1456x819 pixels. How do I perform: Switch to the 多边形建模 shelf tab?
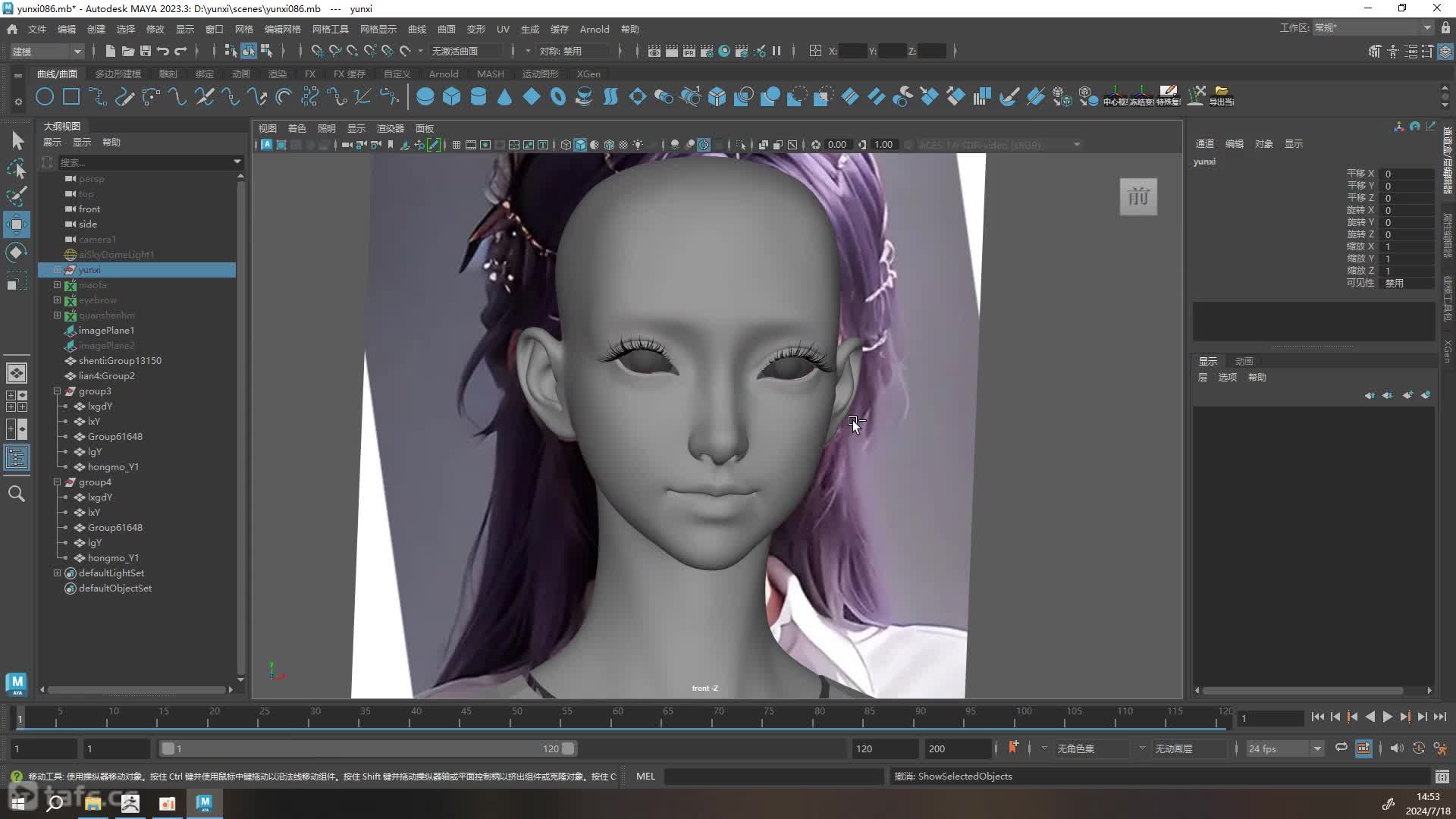118,74
